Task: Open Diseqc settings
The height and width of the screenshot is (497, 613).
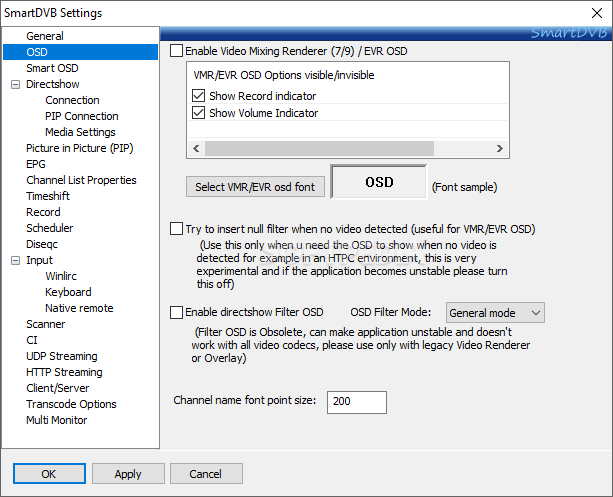Action: coord(42,244)
